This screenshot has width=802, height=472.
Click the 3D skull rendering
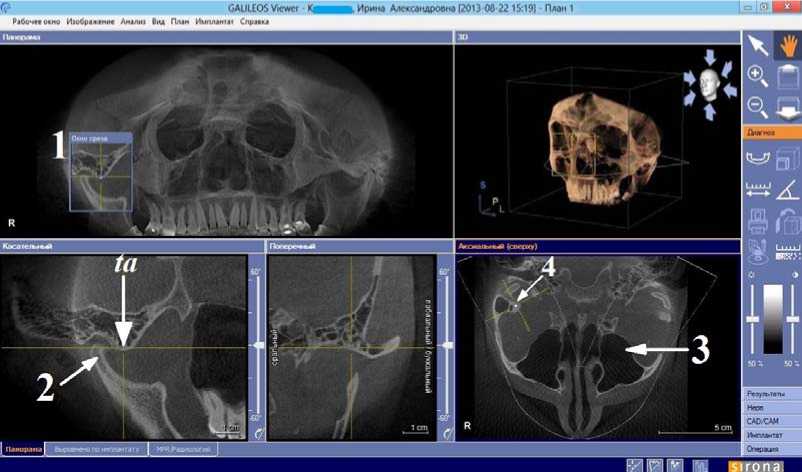[604, 148]
